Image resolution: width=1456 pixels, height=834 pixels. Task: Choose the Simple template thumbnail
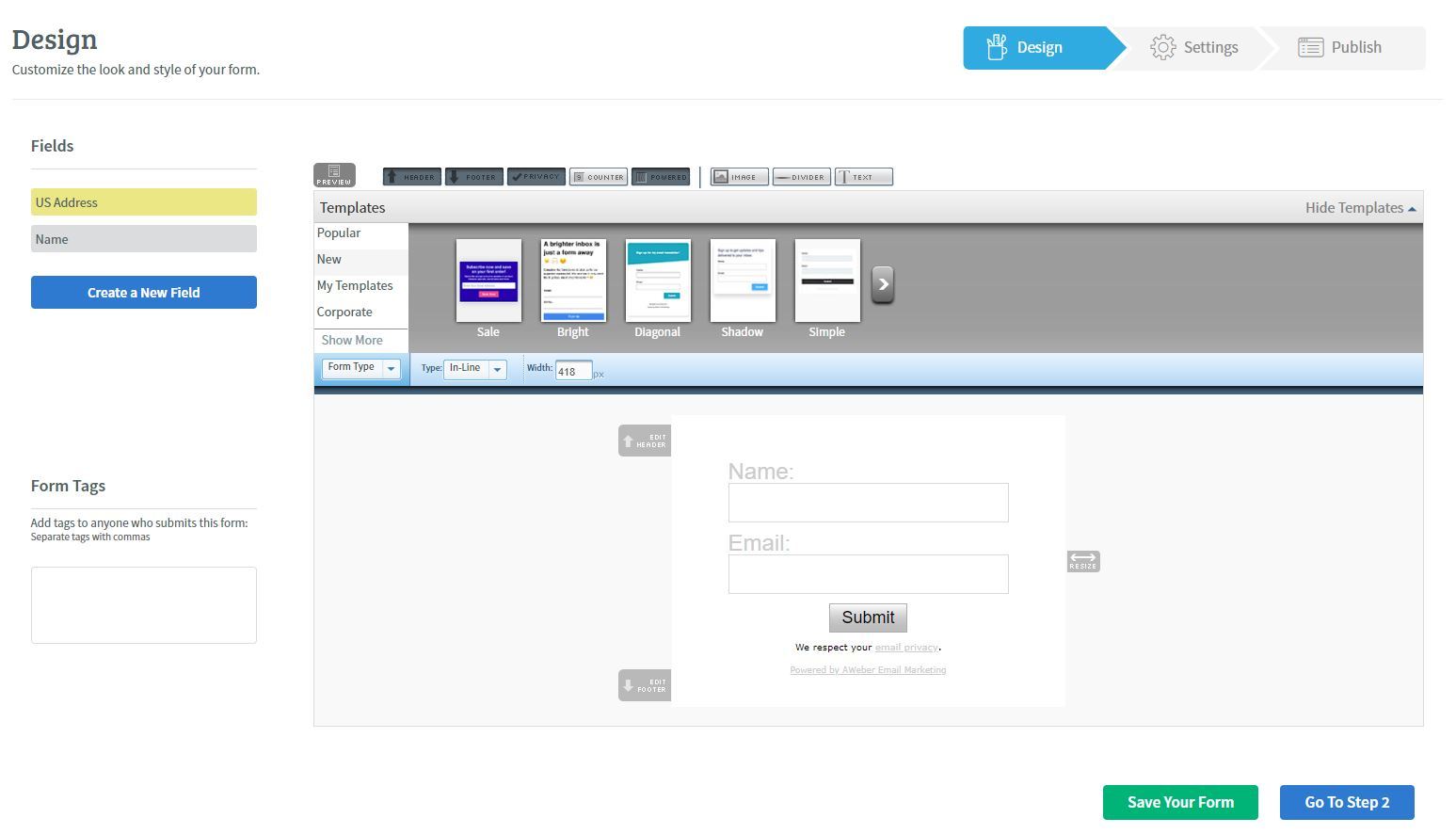(827, 281)
